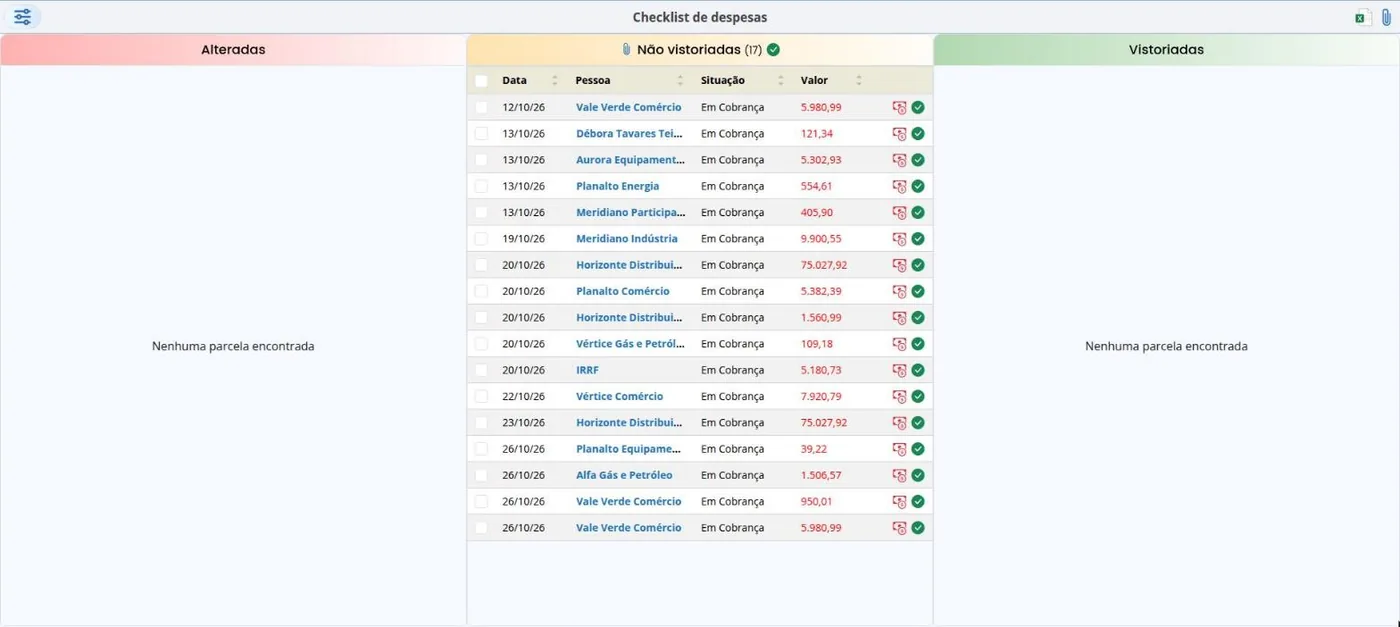This screenshot has width=1400, height=627.
Task: Click the value 9.900,55
Action: [821, 239]
